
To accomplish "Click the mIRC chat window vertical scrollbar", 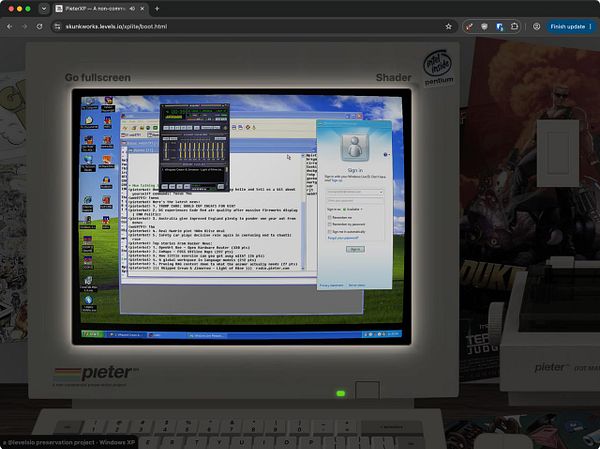I will click(x=303, y=211).
